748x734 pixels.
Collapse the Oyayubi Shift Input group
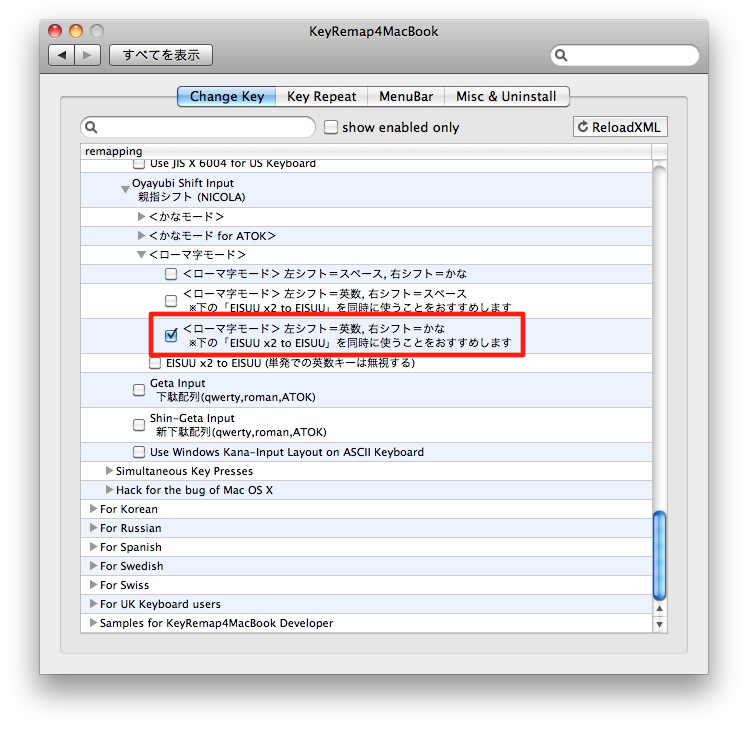tap(124, 185)
